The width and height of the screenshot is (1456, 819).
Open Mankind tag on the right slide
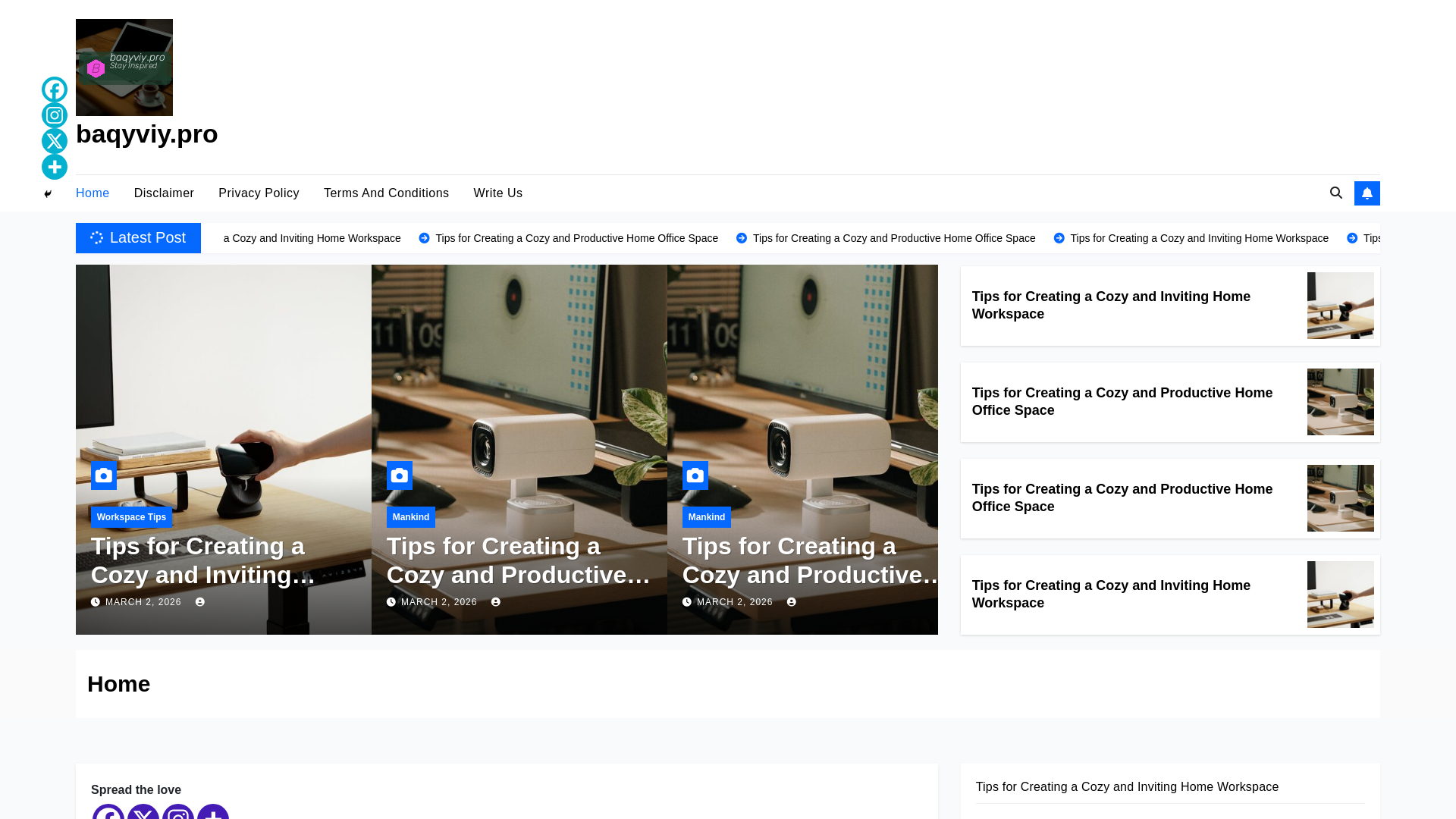(707, 517)
